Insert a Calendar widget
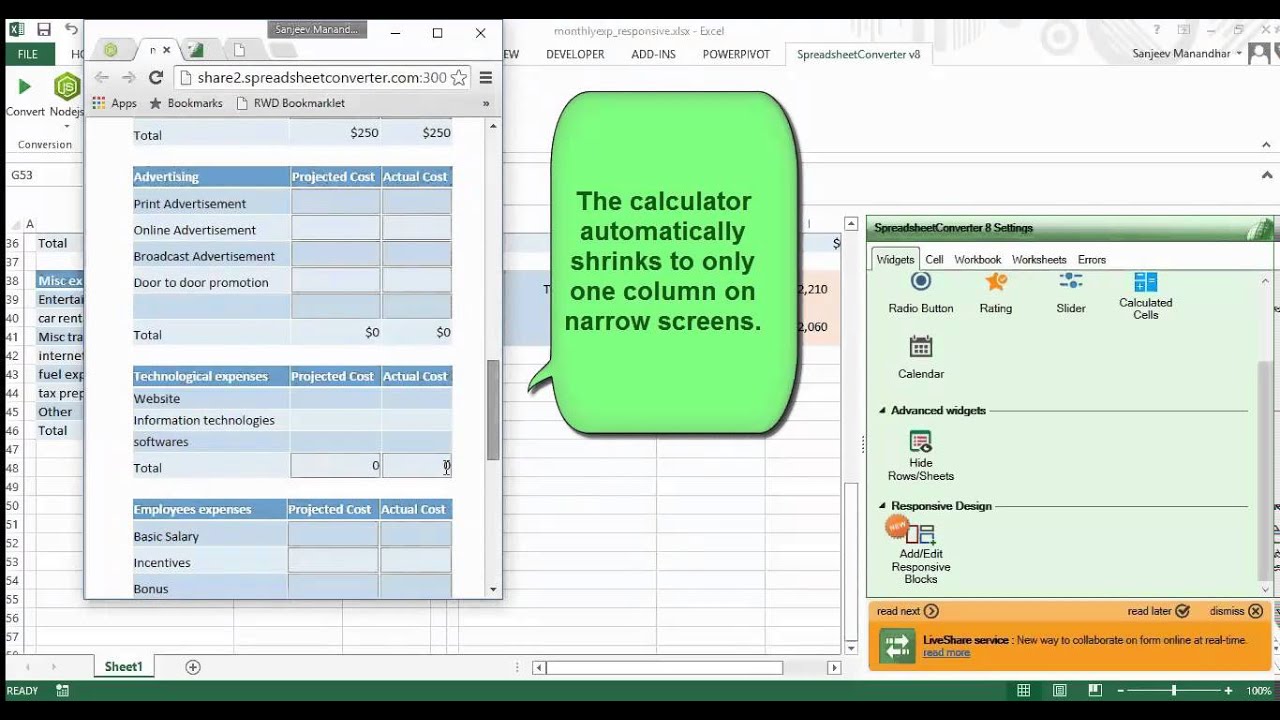 click(x=921, y=358)
